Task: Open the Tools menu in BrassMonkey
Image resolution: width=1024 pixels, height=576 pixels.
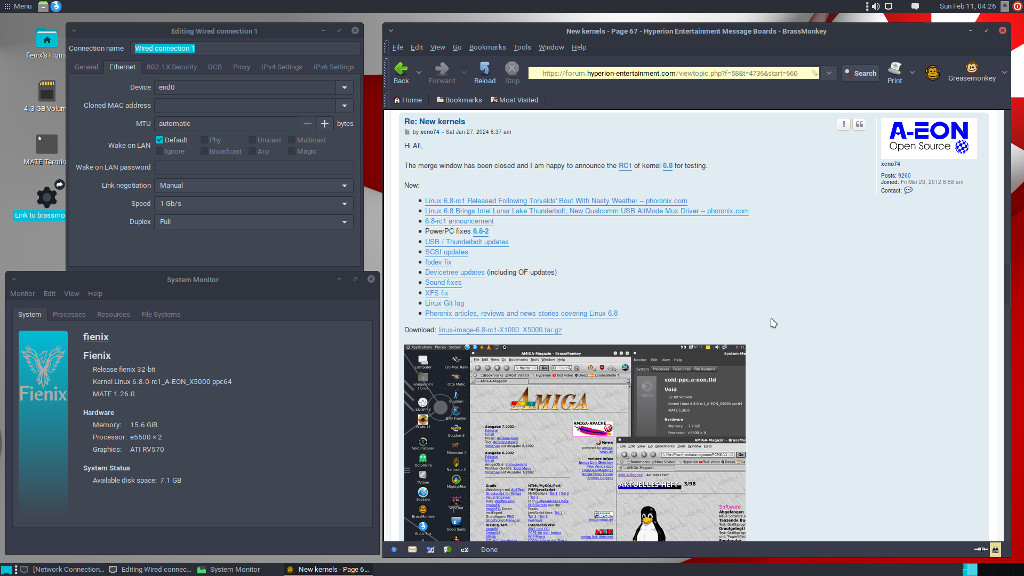Action: pos(522,47)
